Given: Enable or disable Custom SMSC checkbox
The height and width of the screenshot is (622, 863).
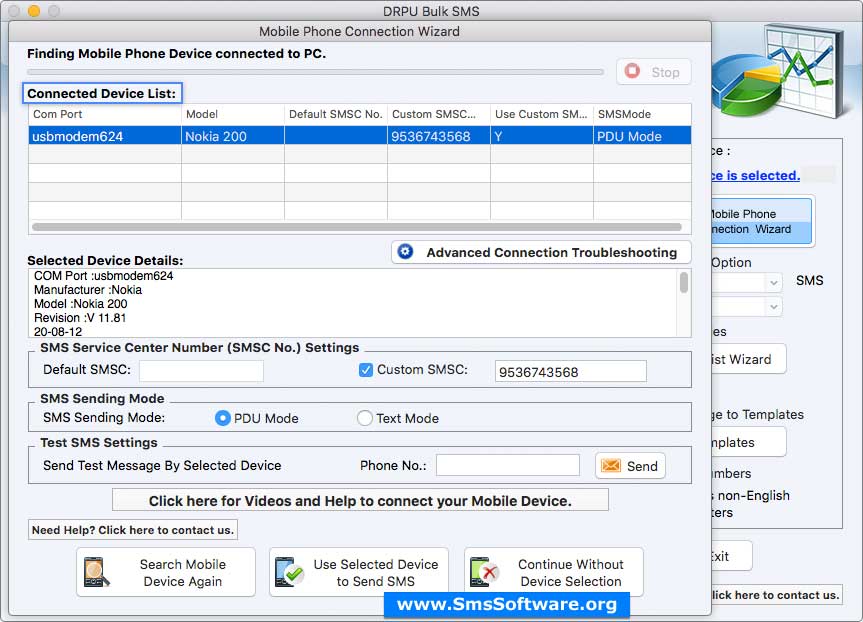Looking at the screenshot, I should click(365, 370).
